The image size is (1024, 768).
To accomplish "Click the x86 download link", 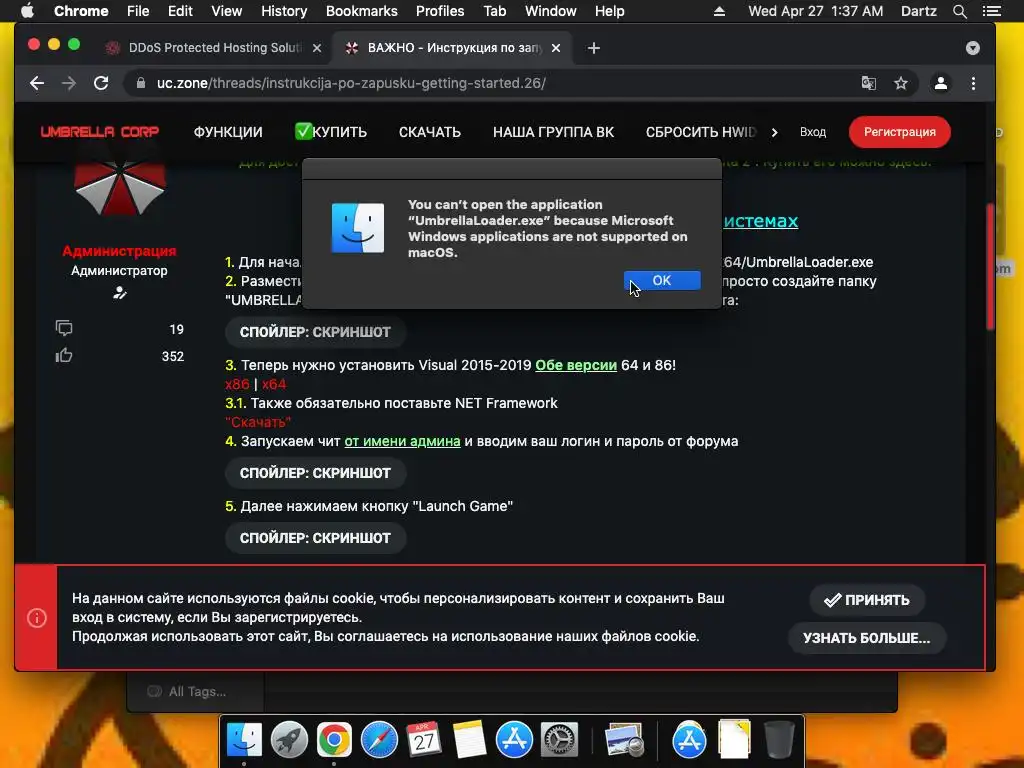I will click(x=237, y=384).
